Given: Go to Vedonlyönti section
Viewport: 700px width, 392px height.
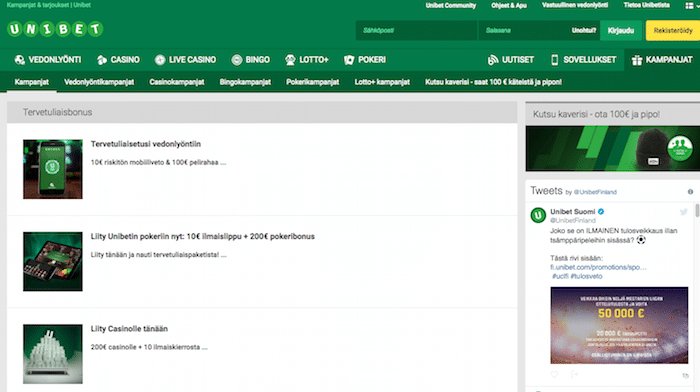Looking at the screenshot, I should click(x=48, y=60).
